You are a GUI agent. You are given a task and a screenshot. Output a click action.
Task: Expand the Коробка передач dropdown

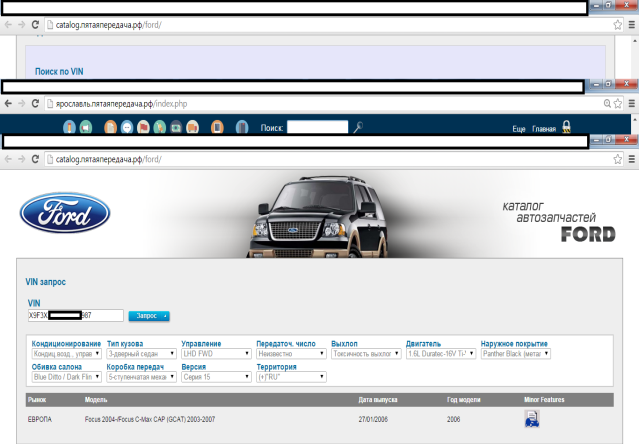141,377
